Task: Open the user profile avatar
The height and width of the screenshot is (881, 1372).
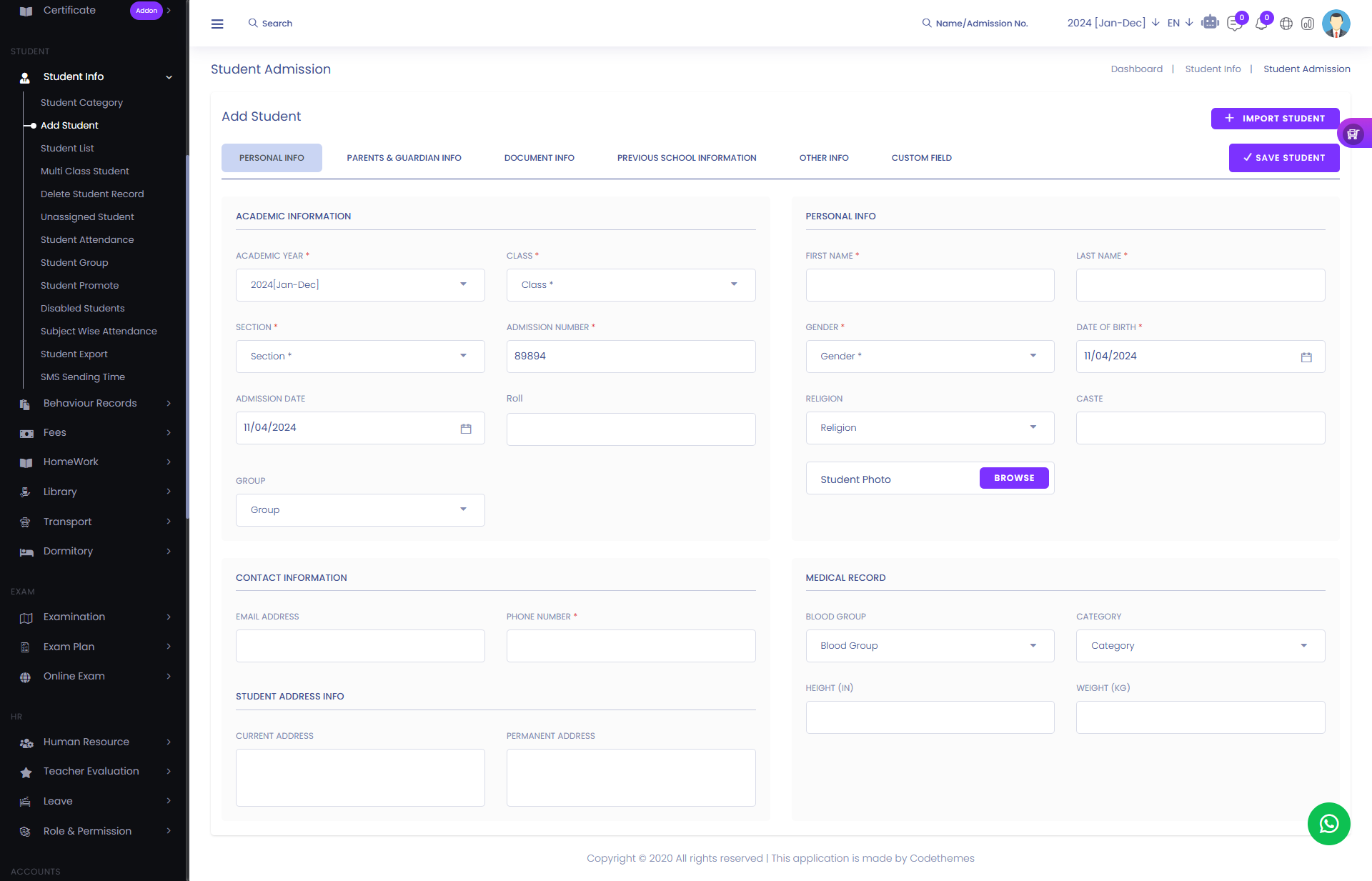Action: click(x=1336, y=24)
